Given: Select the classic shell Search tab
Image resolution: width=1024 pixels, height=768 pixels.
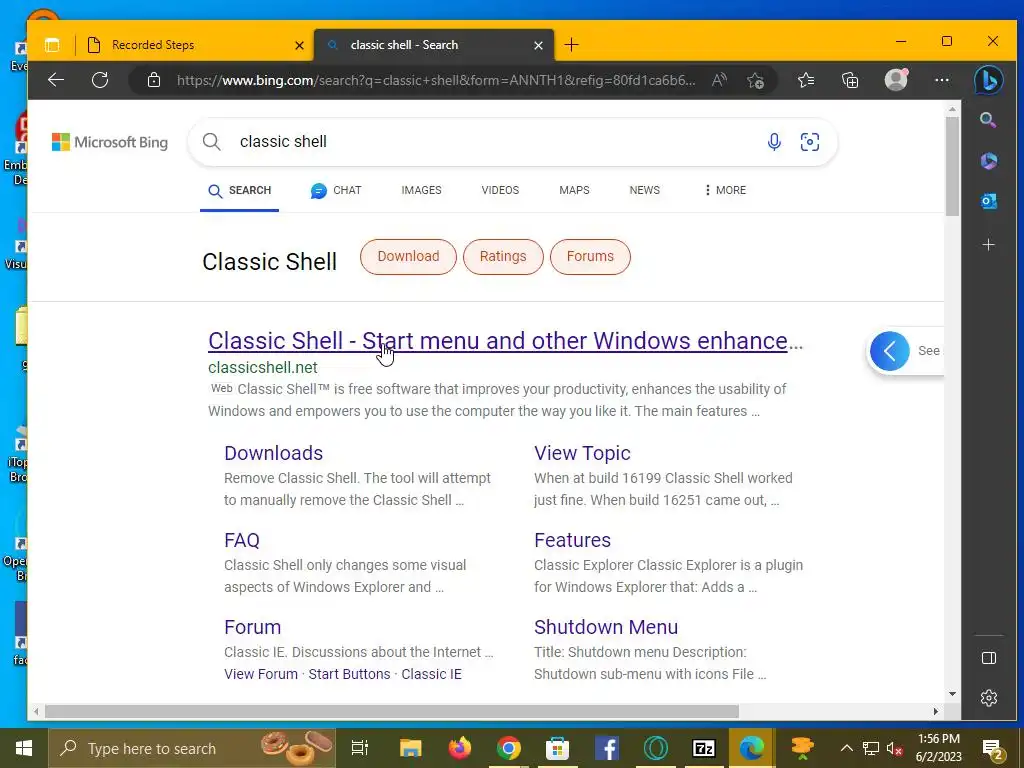Looking at the screenshot, I should coord(434,44).
